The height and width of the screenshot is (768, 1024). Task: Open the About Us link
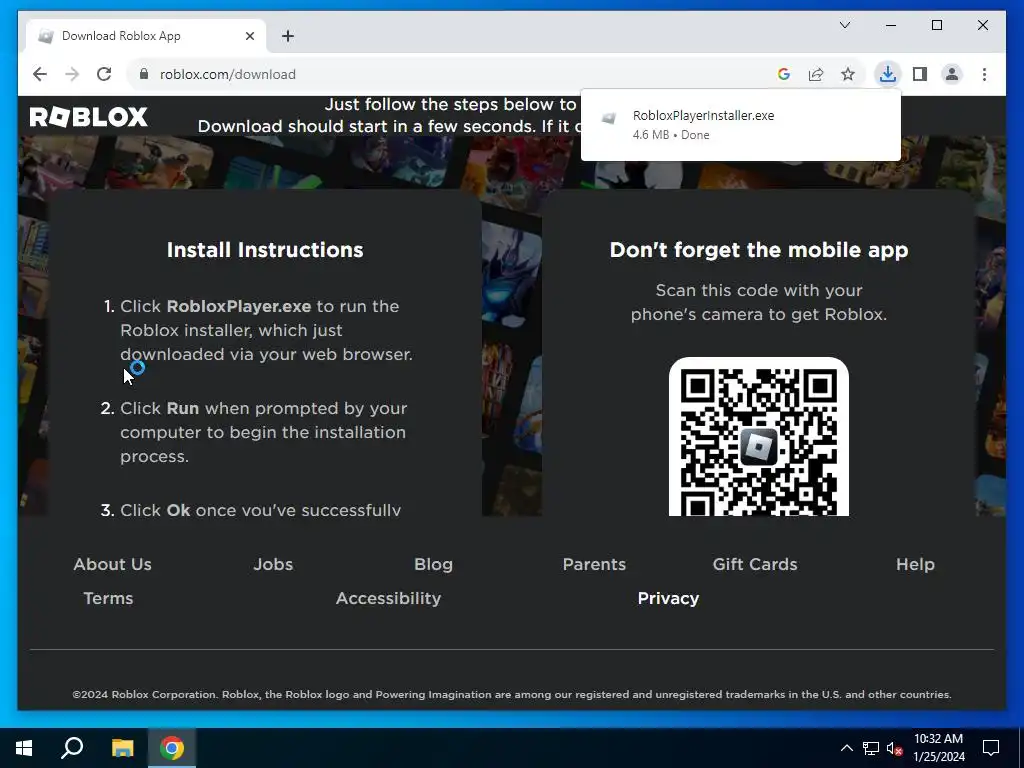(112, 564)
